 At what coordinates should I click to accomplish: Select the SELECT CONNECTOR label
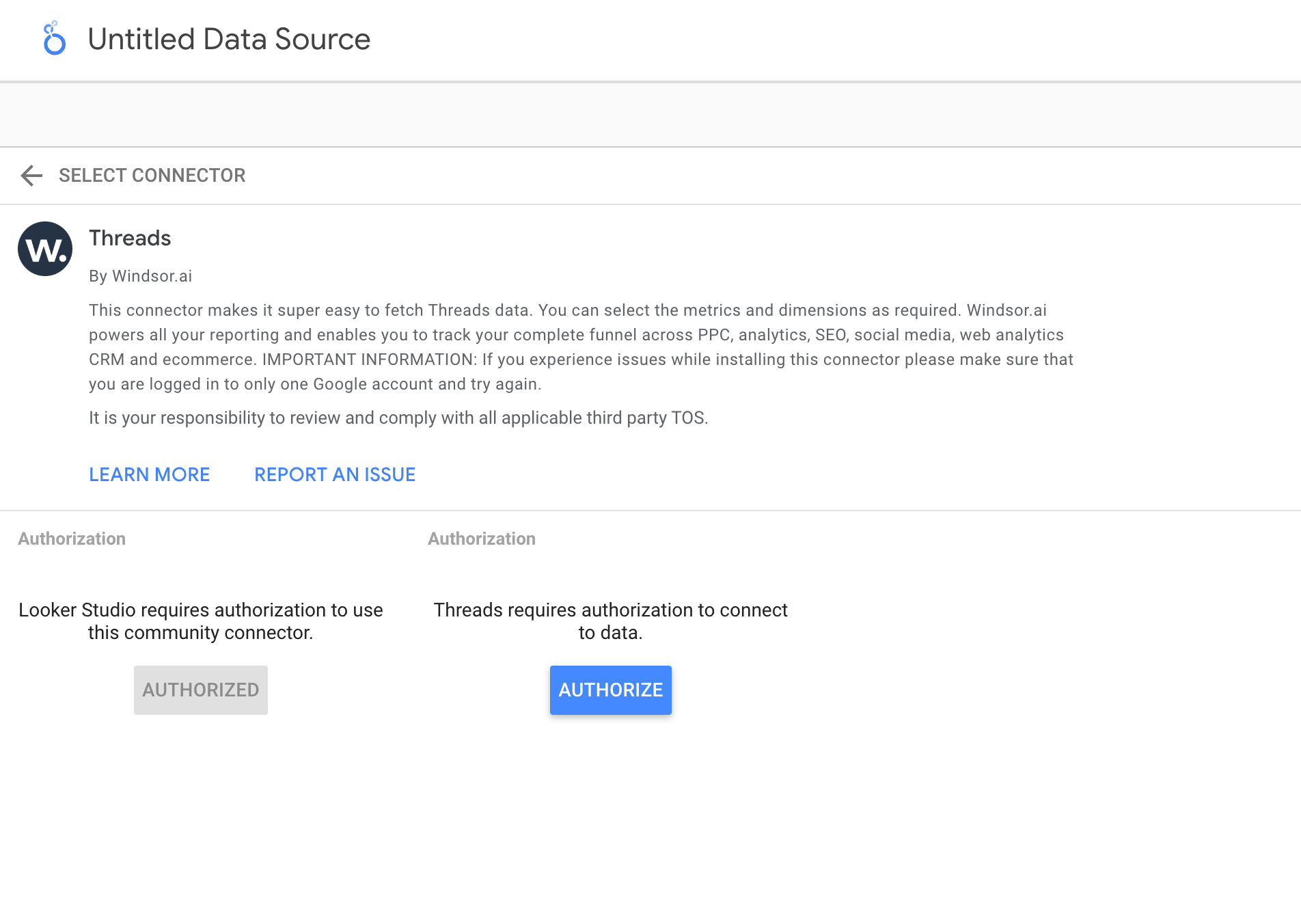[x=152, y=176]
